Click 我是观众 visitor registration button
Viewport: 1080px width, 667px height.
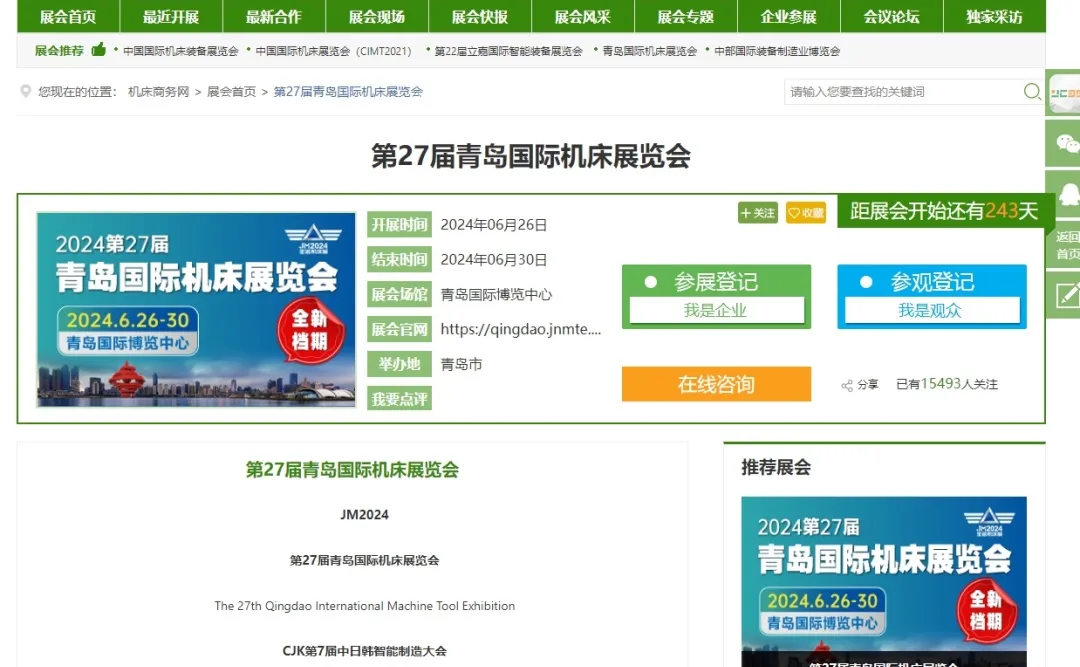(x=931, y=310)
